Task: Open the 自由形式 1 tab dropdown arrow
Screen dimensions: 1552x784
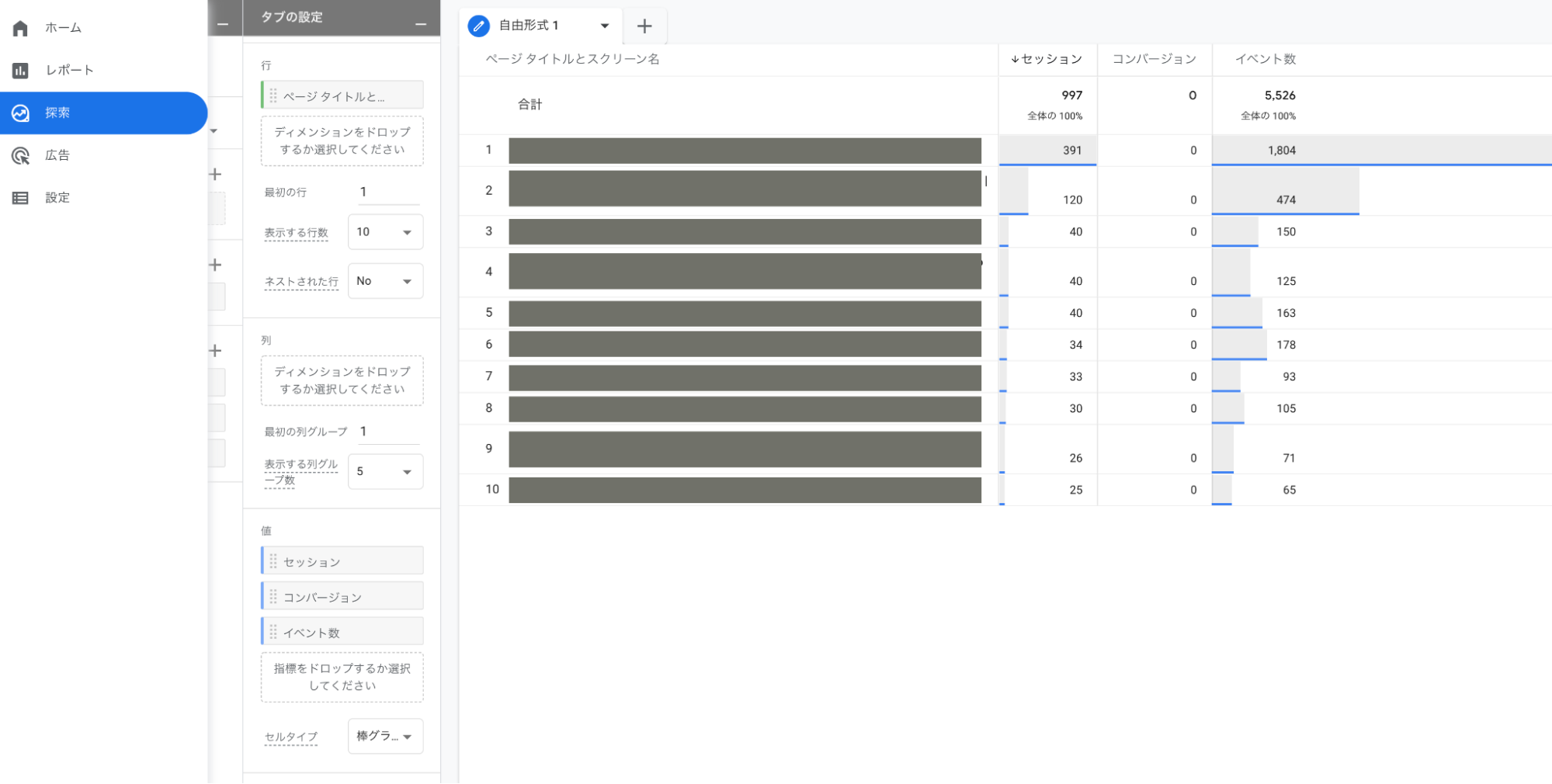Action: (605, 26)
